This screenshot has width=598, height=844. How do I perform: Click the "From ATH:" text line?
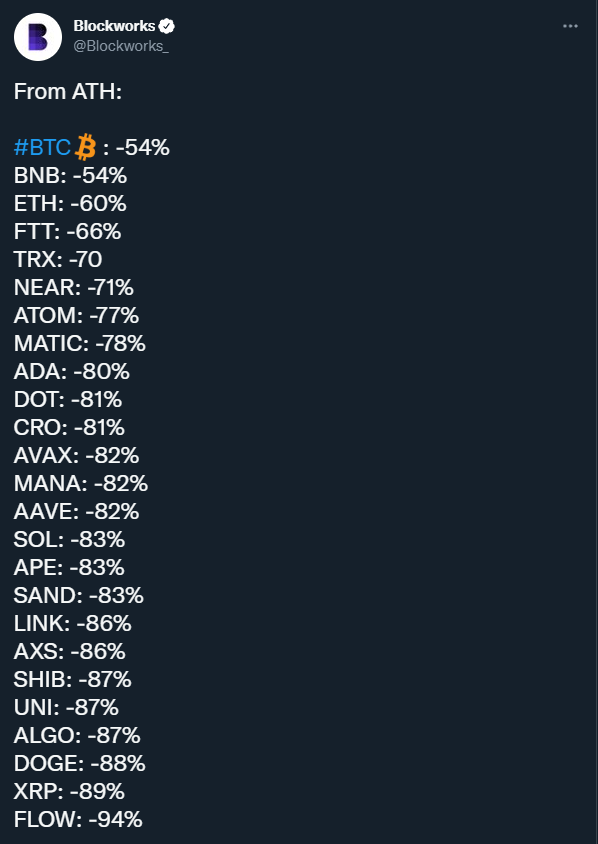[x=68, y=92]
